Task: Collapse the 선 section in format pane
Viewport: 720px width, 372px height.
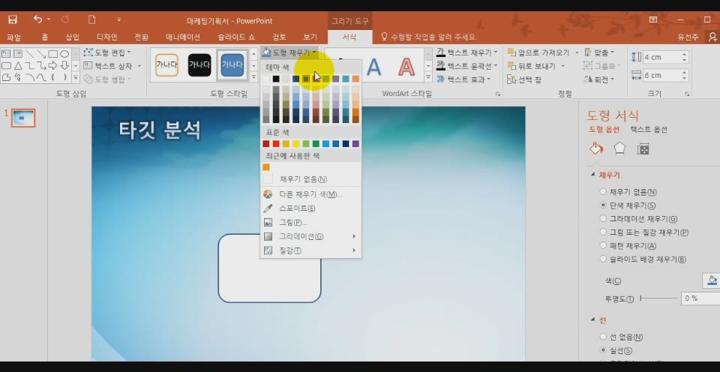Action: pyautogui.click(x=593, y=320)
